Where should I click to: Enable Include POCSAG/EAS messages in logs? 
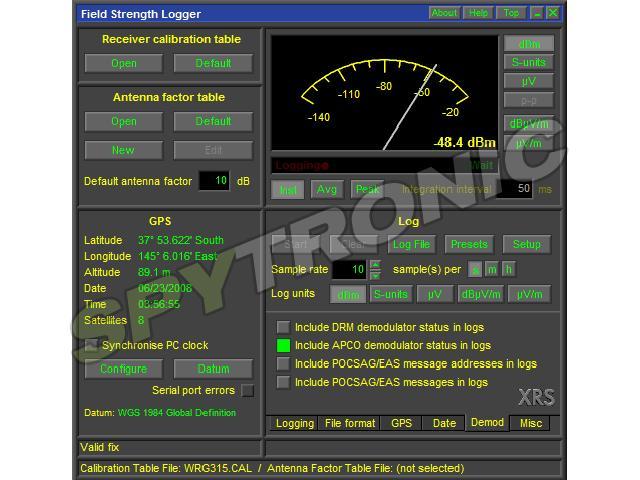pos(283,382)
